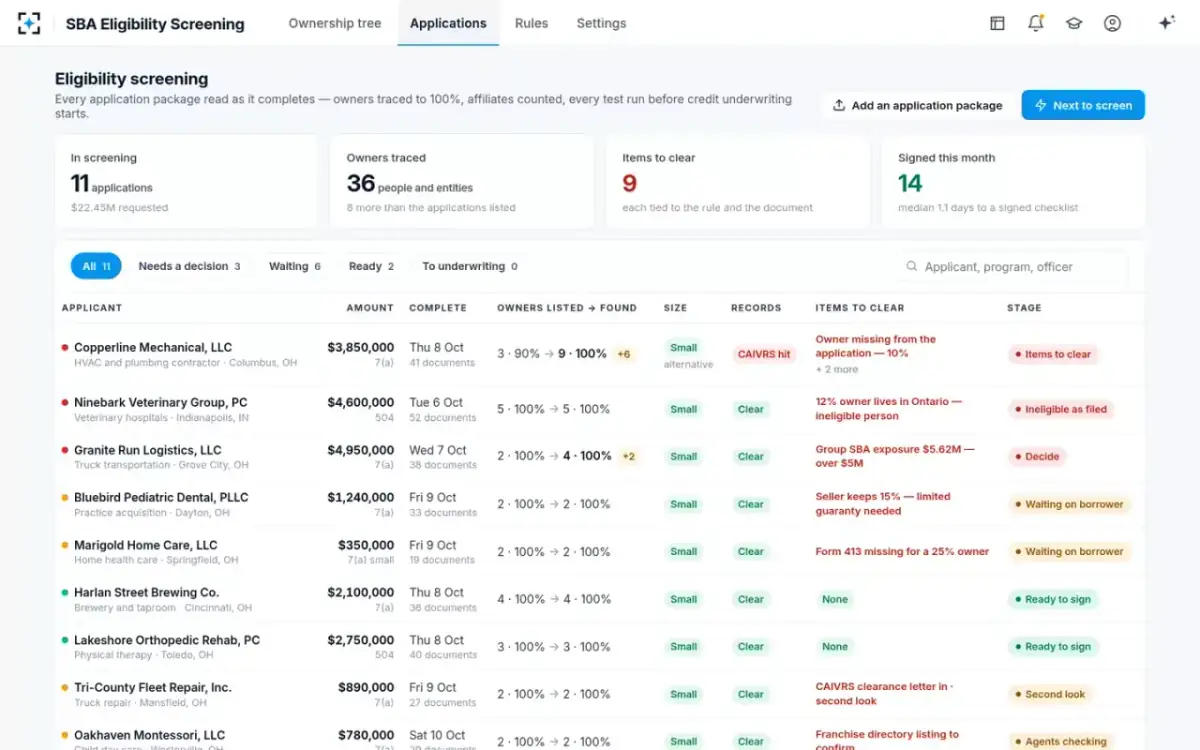The width and height of the screenshot is (1200, 750).
Task: Click Harlan Street's Ready to sign badge
Action: pyautogui.click(x=1053, y=599)
